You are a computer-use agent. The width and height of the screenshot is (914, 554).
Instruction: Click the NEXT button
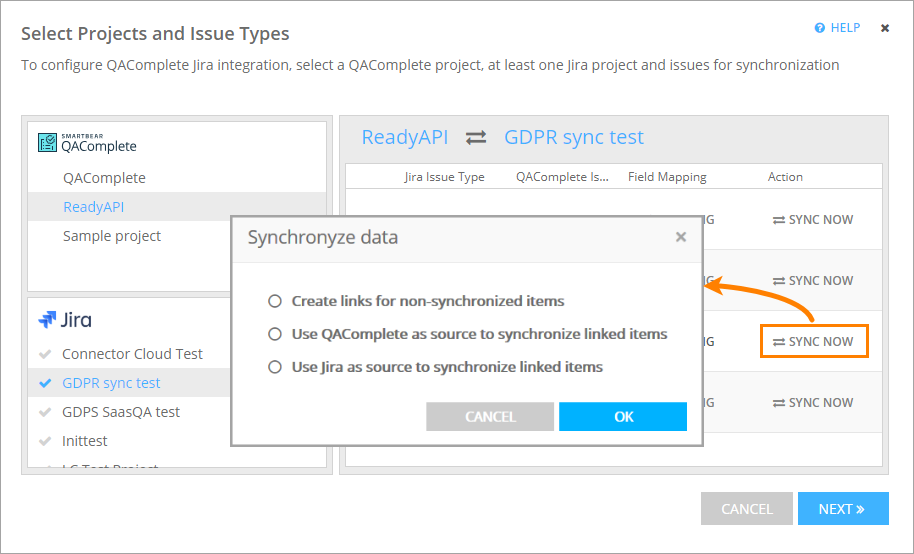click(x=843, y=509)
